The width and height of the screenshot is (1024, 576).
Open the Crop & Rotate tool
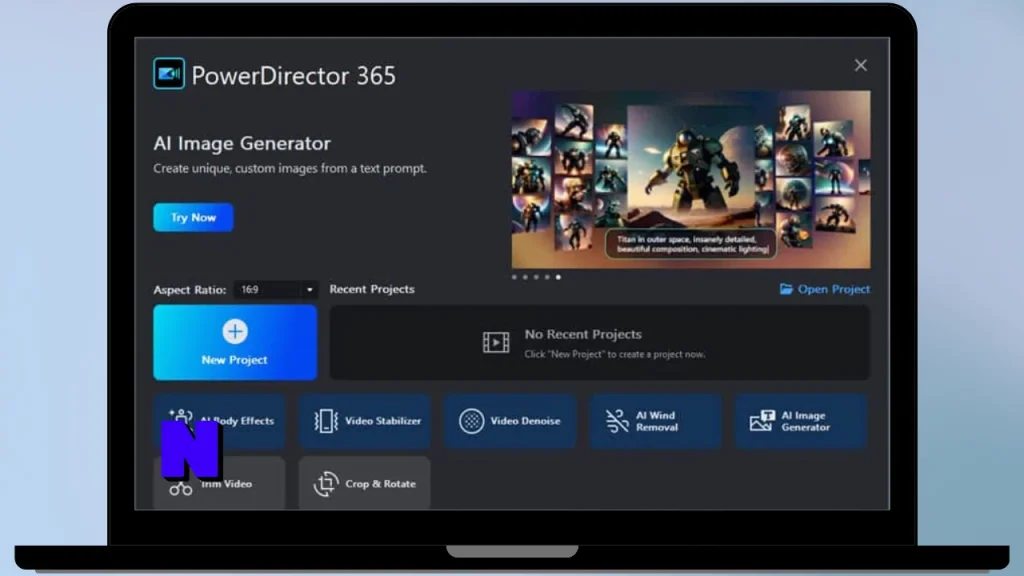point(365,483)
